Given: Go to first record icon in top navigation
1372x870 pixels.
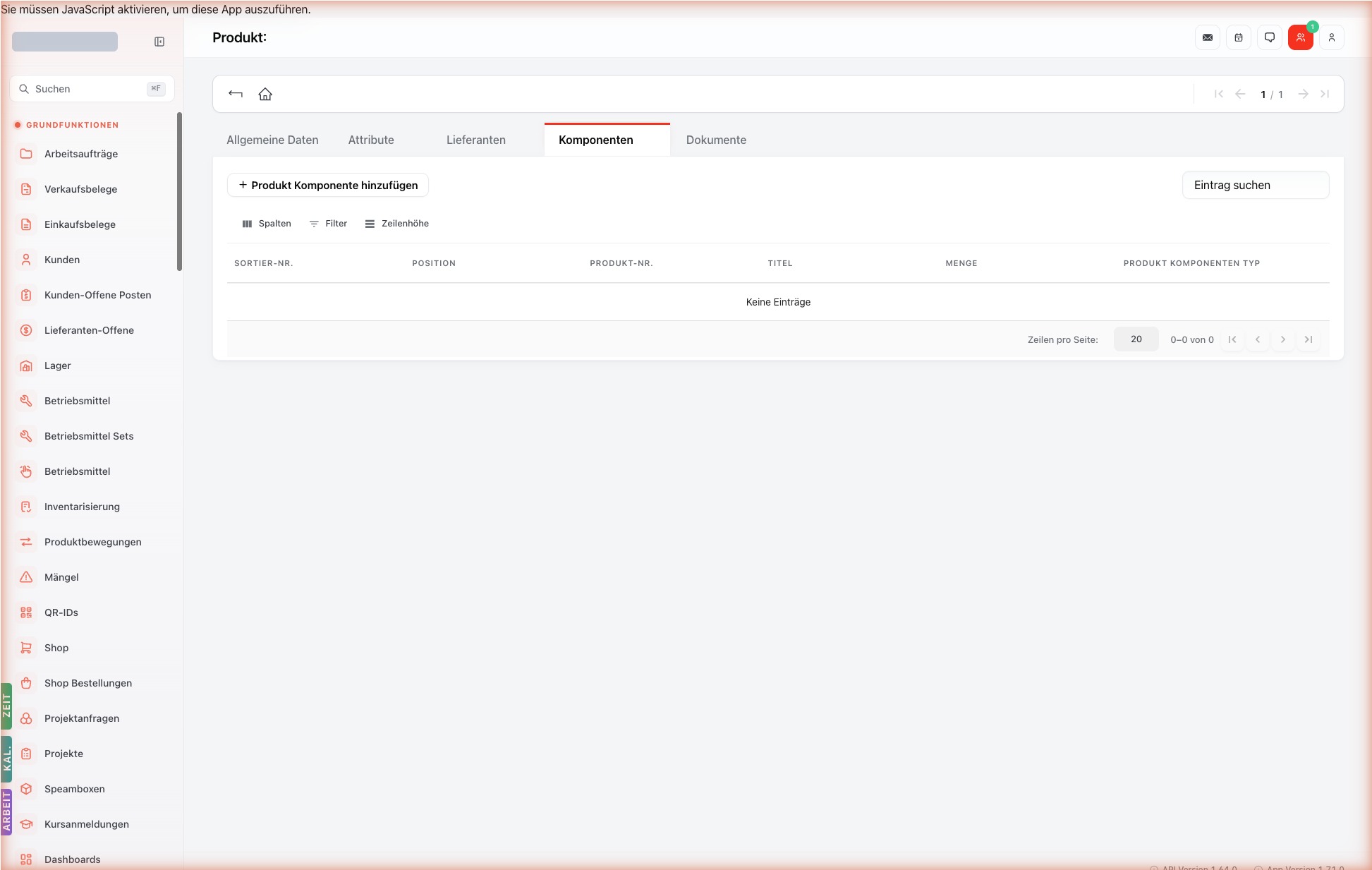Looking at the screenshot, I should click(x=1218, y=94).
